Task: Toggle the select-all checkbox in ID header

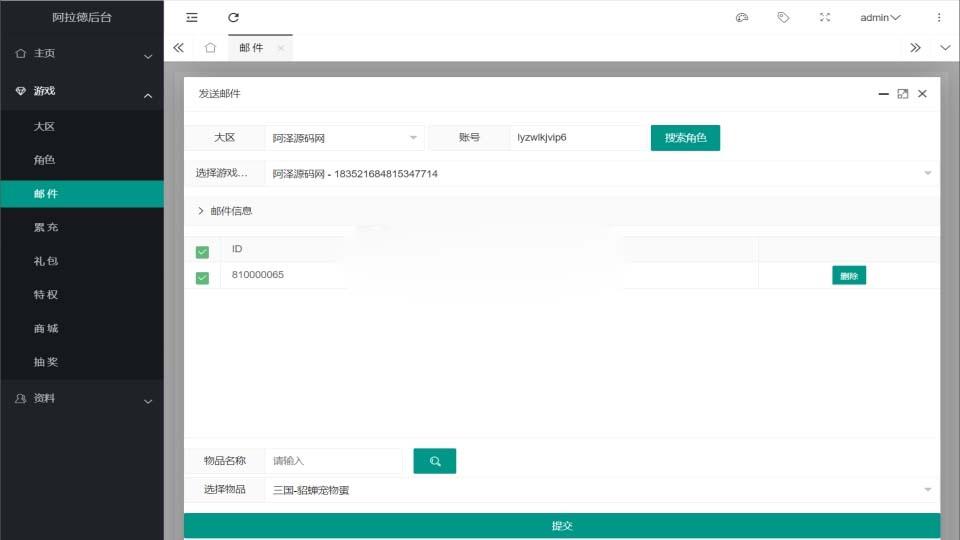Action: (x=202, y=251)
